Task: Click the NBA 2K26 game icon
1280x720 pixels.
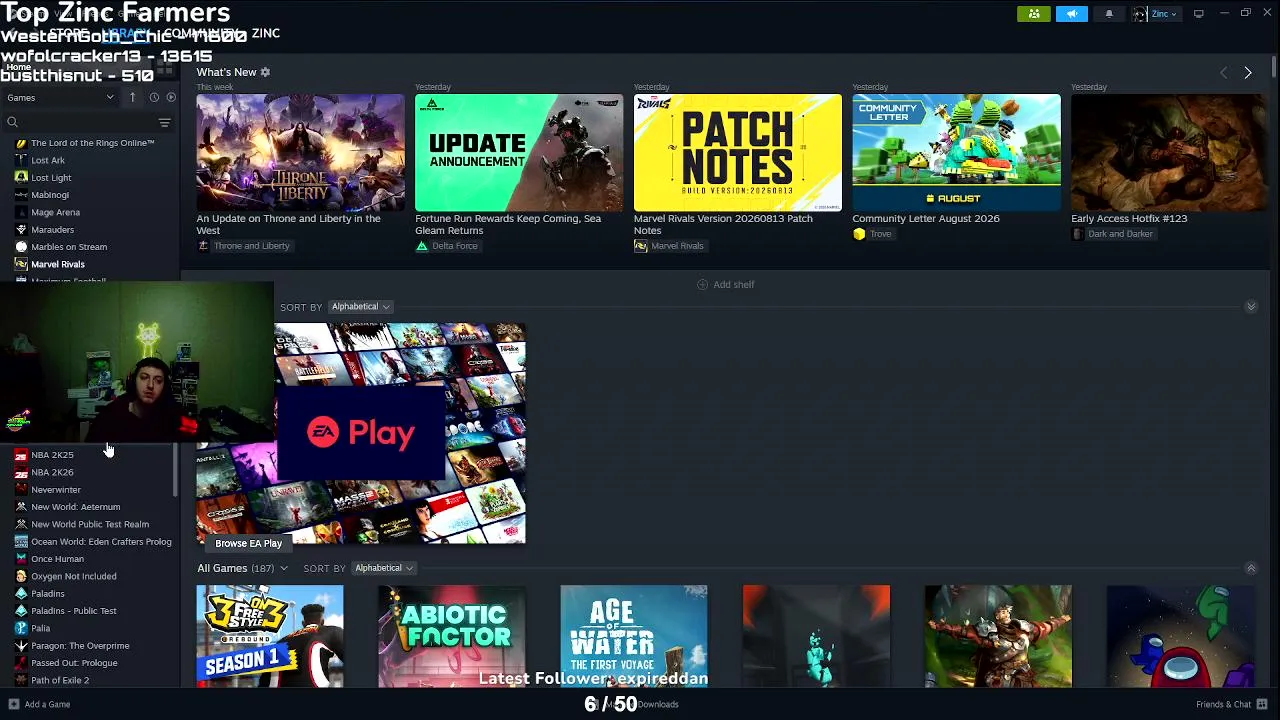Action: [21, 472]
